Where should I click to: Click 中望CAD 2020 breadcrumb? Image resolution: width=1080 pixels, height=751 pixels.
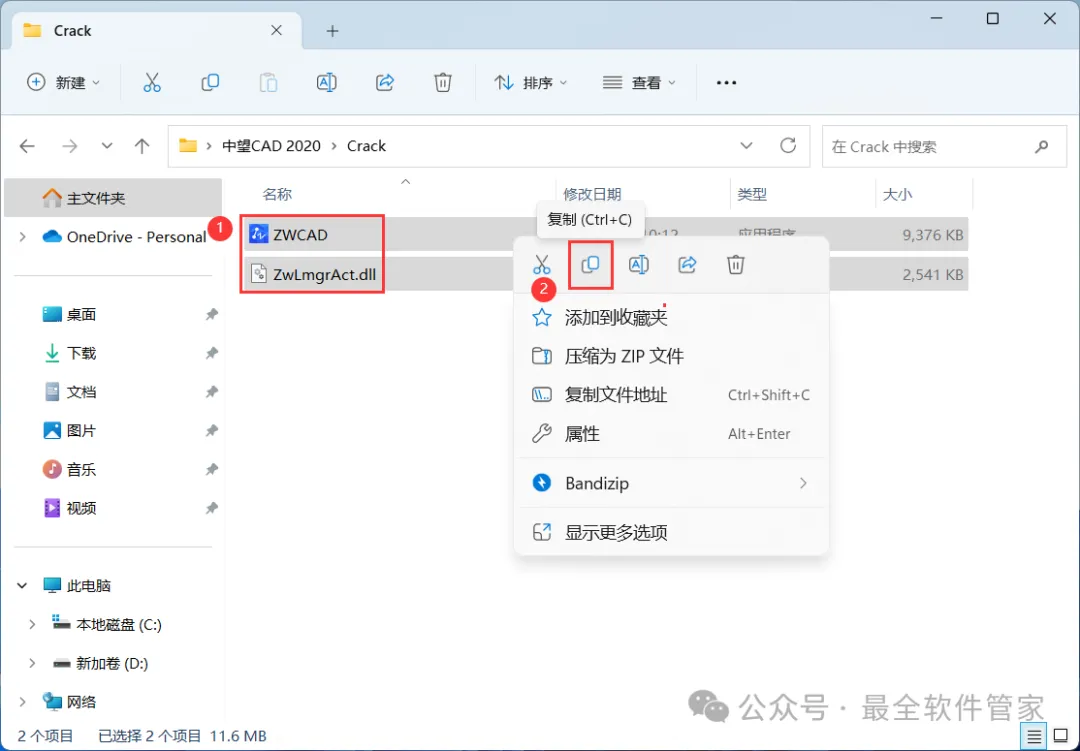pyautogui.click(x=271, y=146)
